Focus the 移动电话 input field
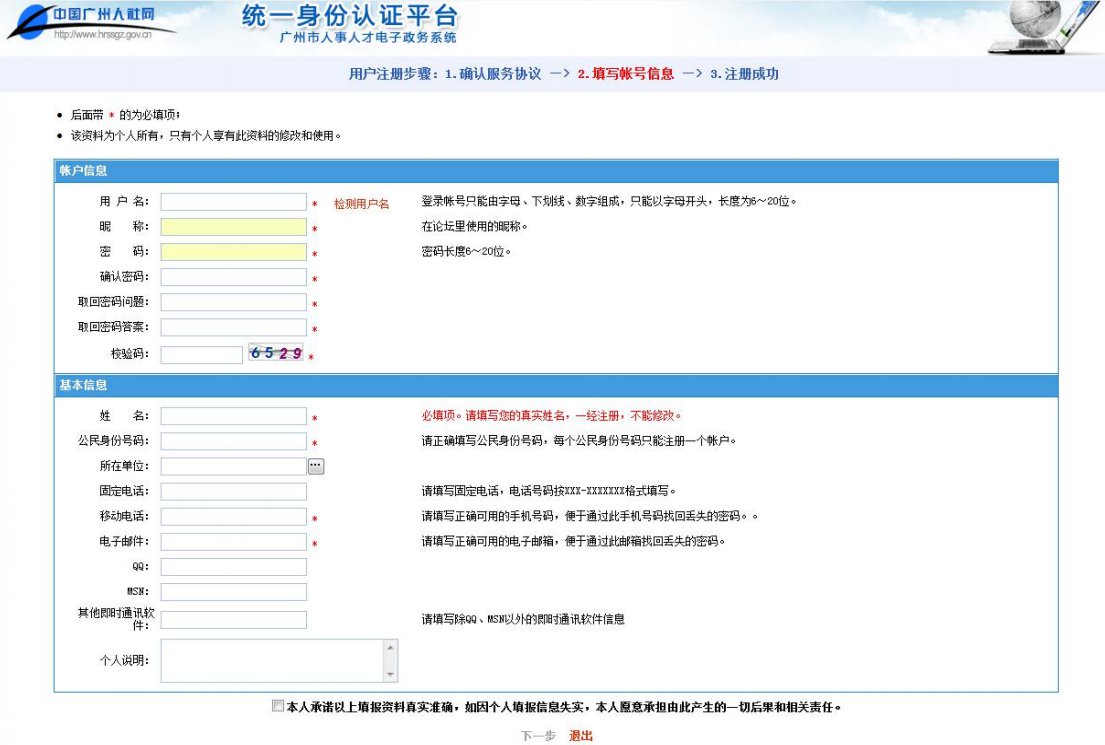Viewport: 1105px width, 745px height. pos(233,517)
